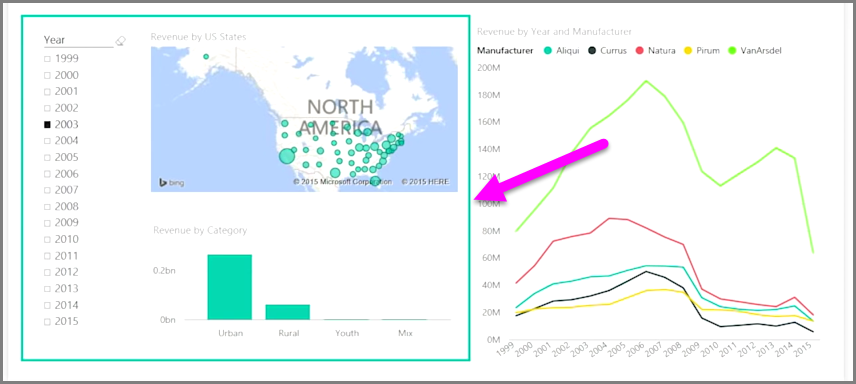Click the Revenue by US States title
The image size is (856, 384).
(198, 37)
